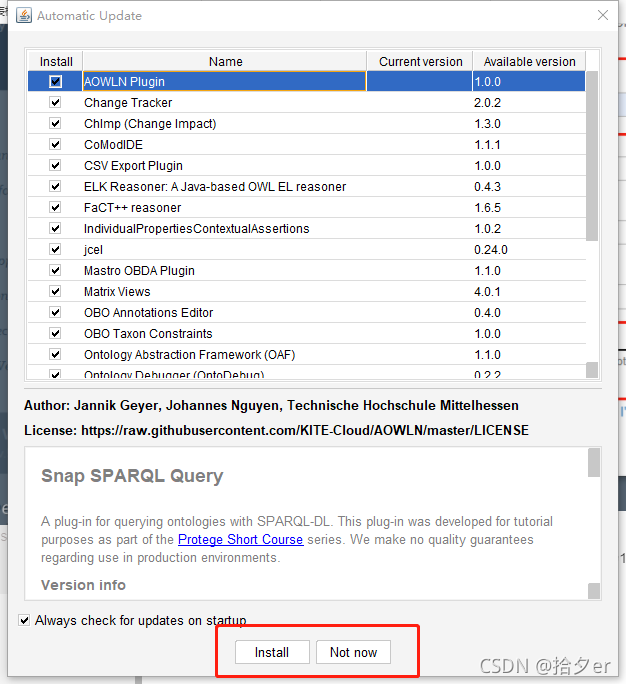Click the description pane scrollbar thumb

tap(594, 462)
